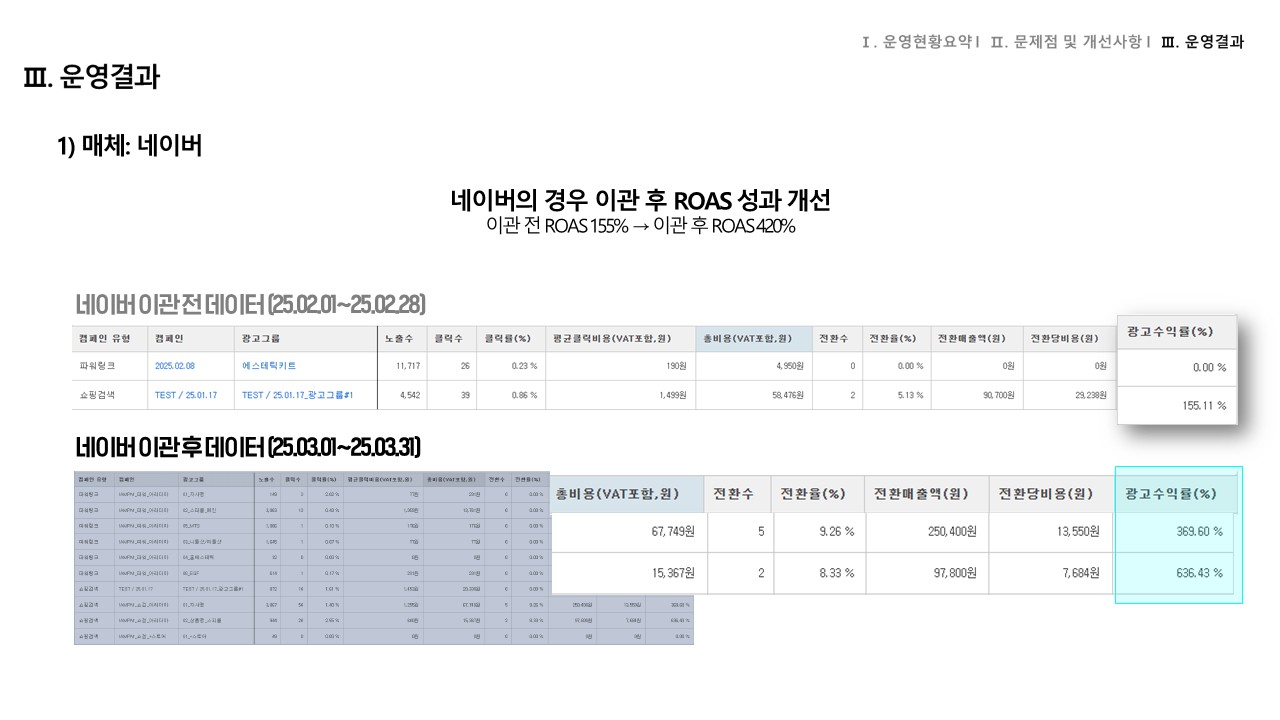
Task: Click the small March data table thumbnail
Action: 383,557
